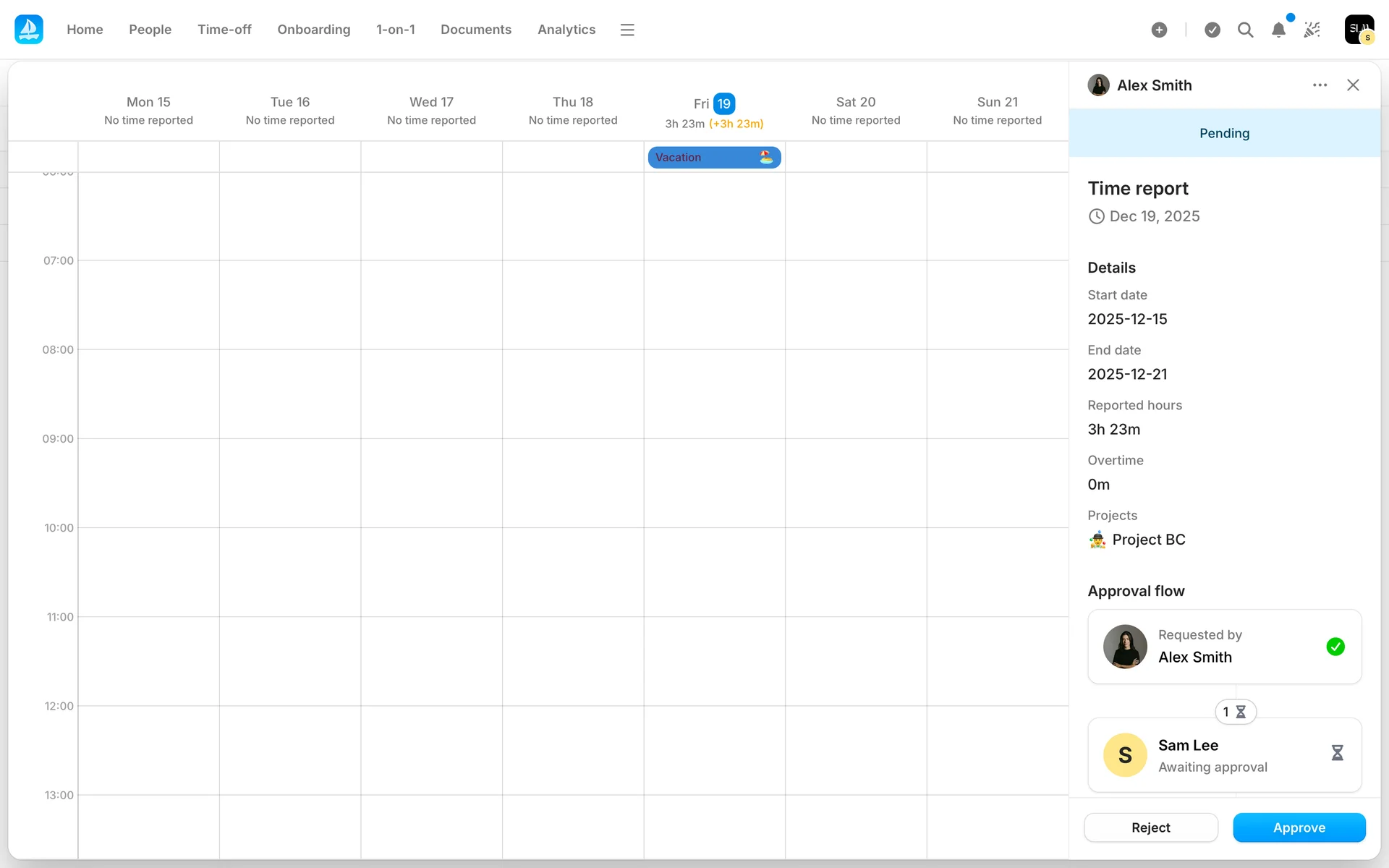The width and height of the screenshot is (1389, 868).
Task: Close the Alex Smith side panel
Action: (x=1353, y=85)
